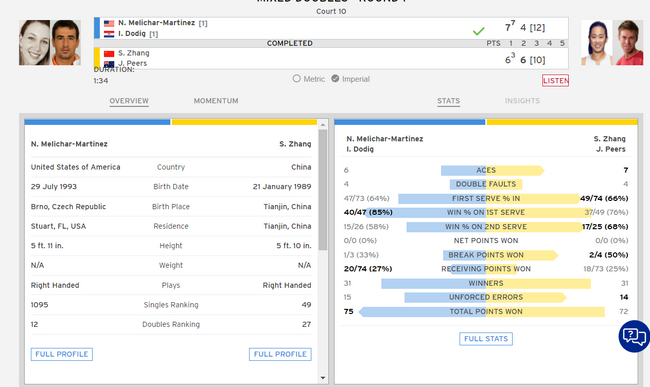Select the Metric units radio button
The height and width of the screenshot is (387, 650).
click(296, 78)
